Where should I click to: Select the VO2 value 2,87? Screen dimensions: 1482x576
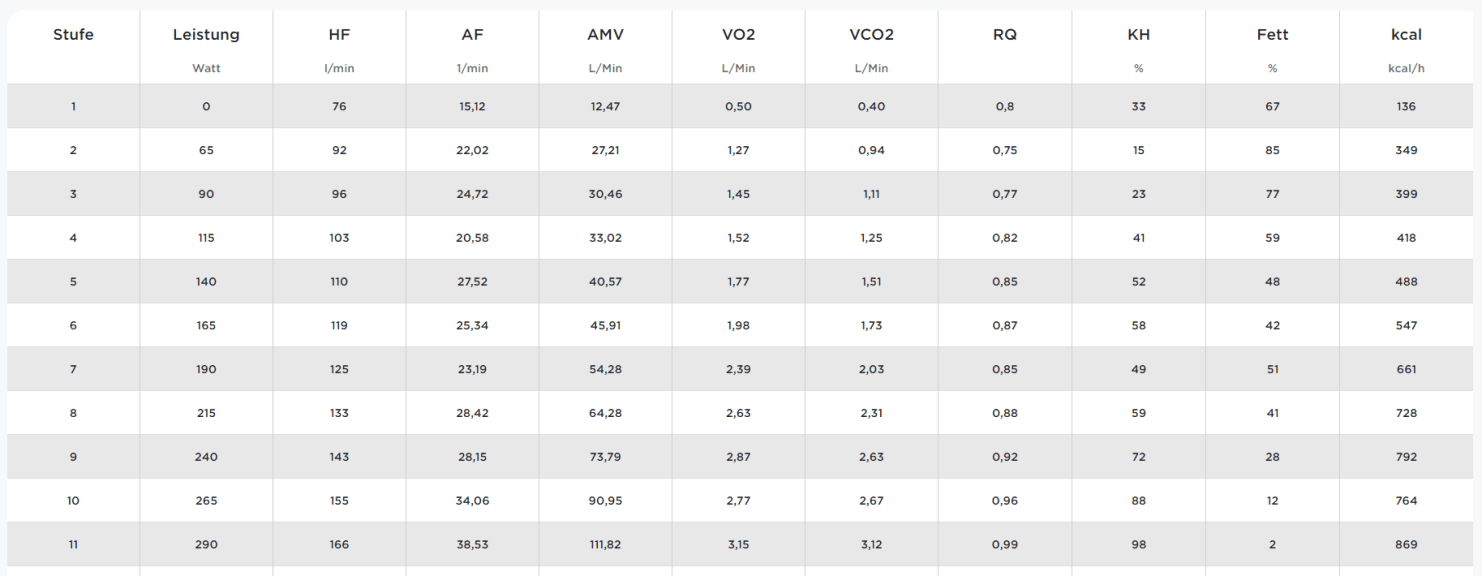pos(738,457)
